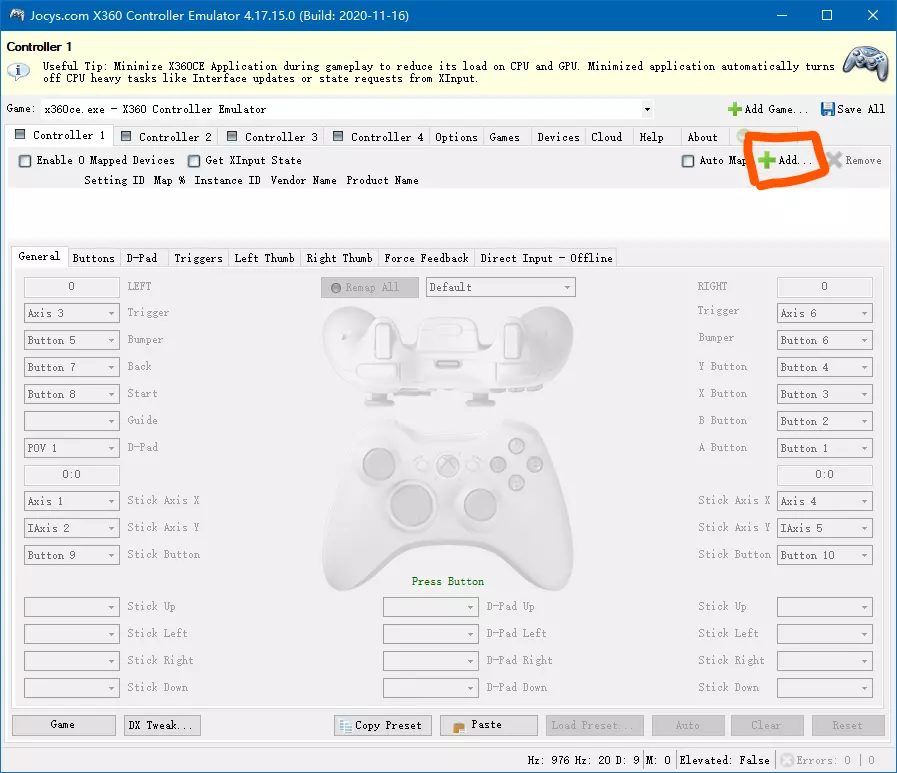Click the Remap All record button
897x773 pixels.
(370, 287)
